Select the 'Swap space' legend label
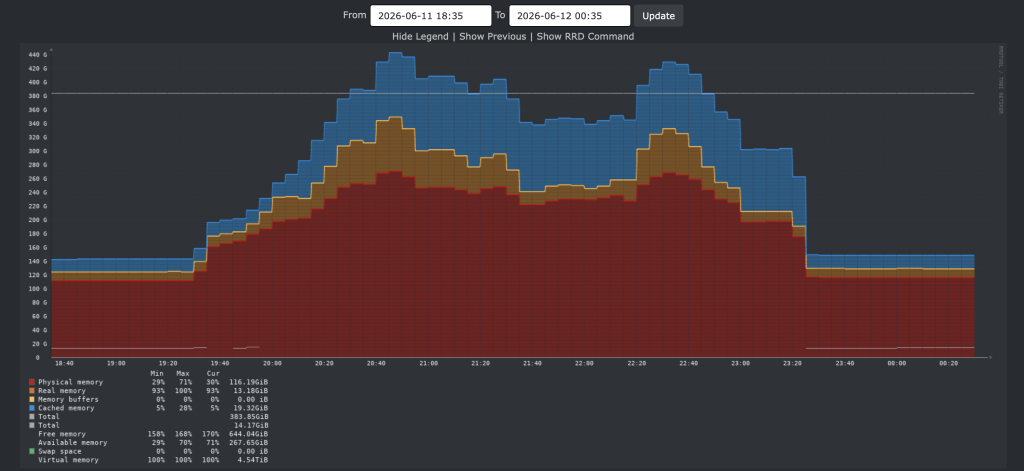 pos(59,451)
